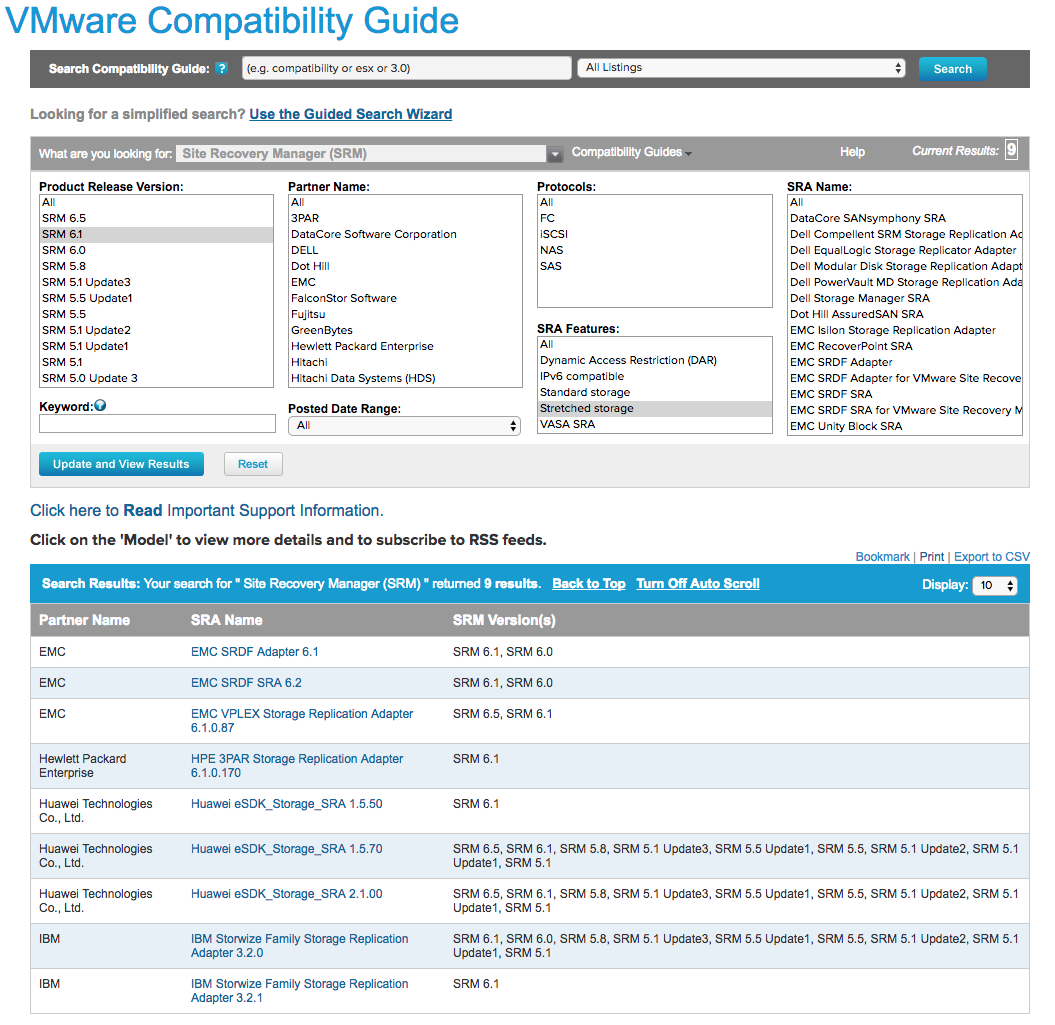1055x1025 pixels.
Task: Select Dot Hill partner name
Action: click(405, 267)
